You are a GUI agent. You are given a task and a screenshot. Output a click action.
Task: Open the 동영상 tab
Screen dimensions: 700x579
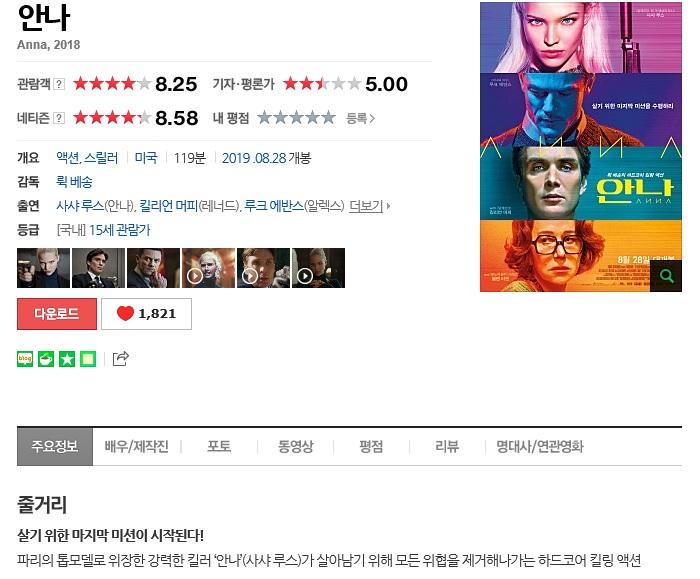click(296, 446)
